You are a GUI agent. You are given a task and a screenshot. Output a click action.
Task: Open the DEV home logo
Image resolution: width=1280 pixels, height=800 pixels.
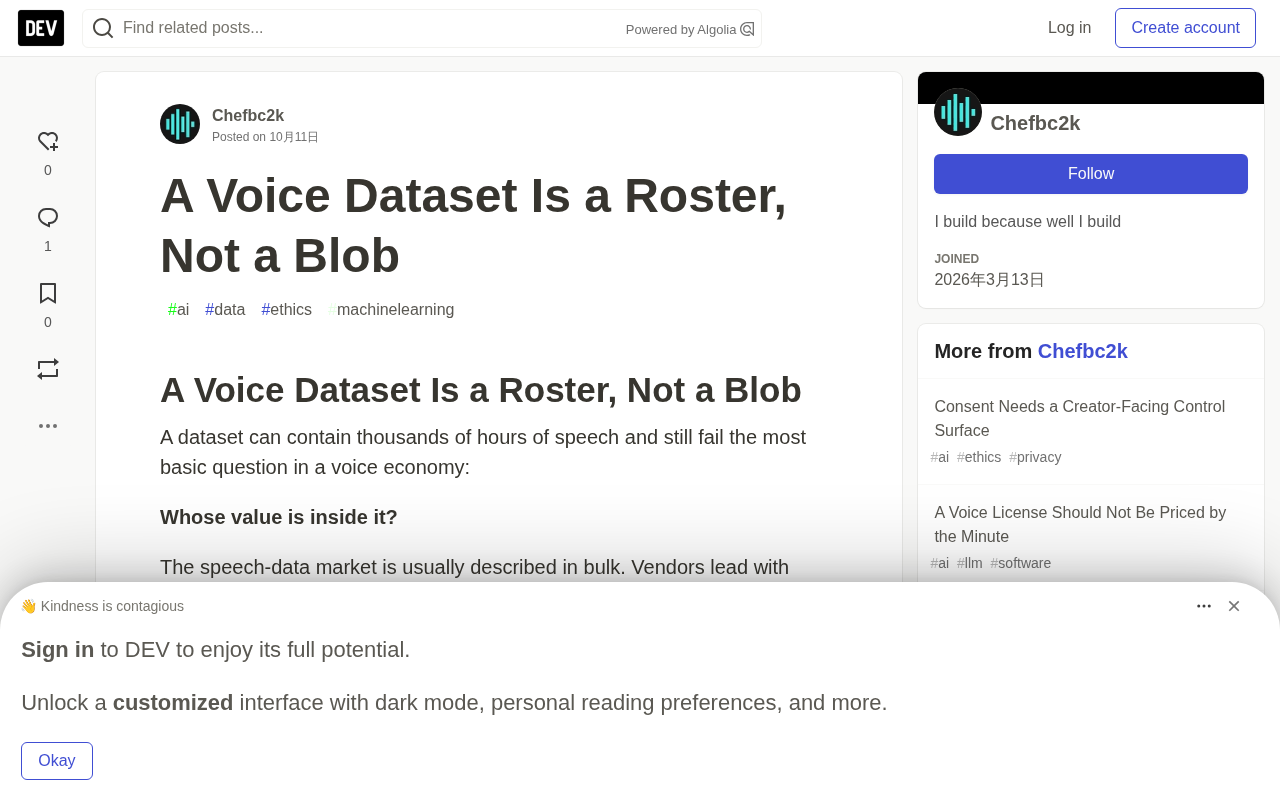pyautogui.click(x=41, y=28)
